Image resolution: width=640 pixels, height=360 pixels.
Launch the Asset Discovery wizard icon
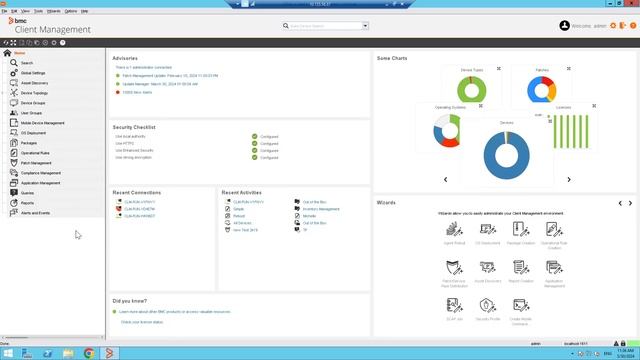[488, 268]
